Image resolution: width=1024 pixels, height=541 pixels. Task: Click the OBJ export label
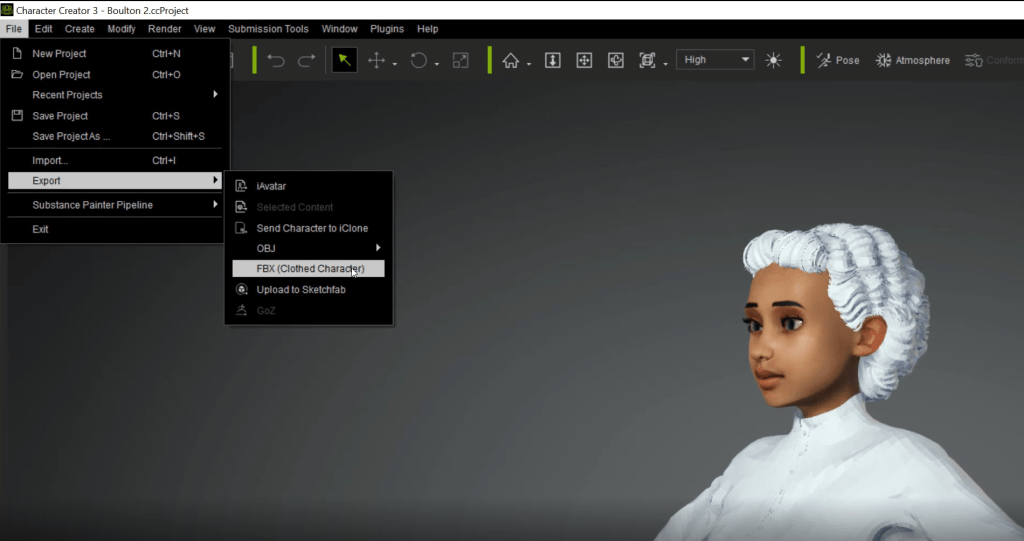(266, 248)
